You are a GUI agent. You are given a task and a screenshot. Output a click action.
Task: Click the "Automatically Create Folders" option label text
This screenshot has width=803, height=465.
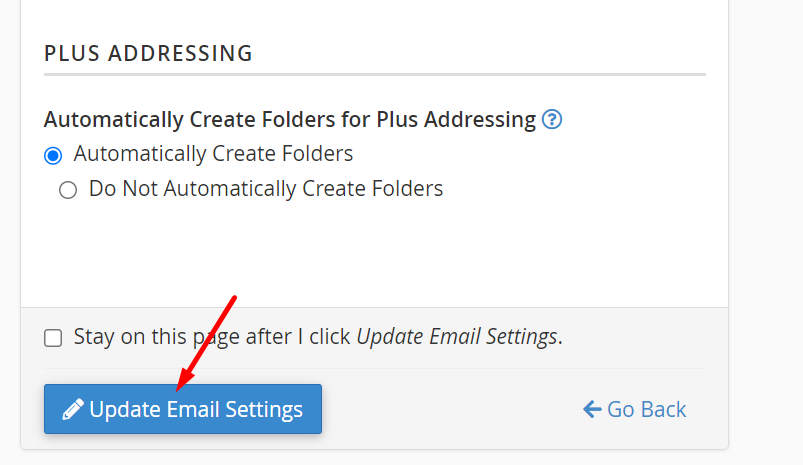(213, 154)
